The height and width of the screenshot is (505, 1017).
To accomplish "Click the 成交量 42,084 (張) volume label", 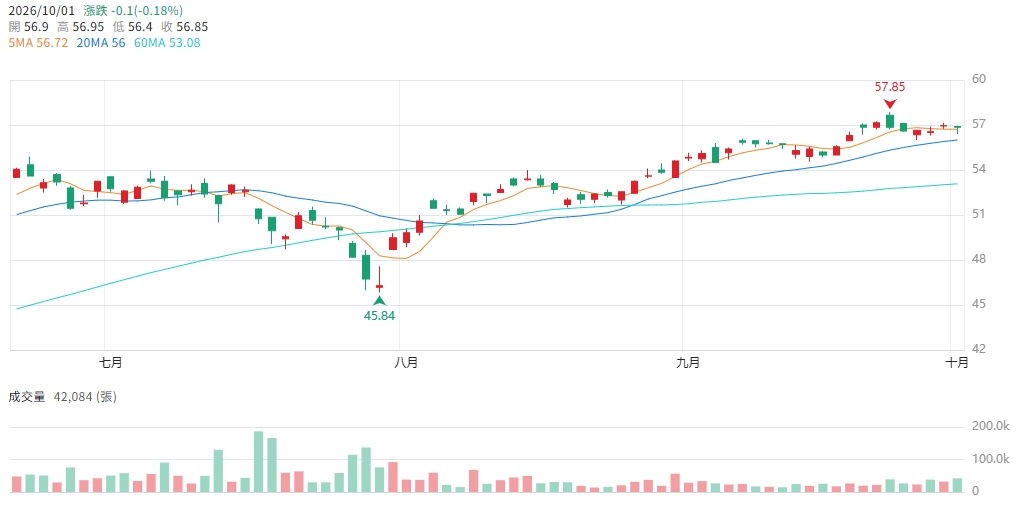I will tap(62, 397).
